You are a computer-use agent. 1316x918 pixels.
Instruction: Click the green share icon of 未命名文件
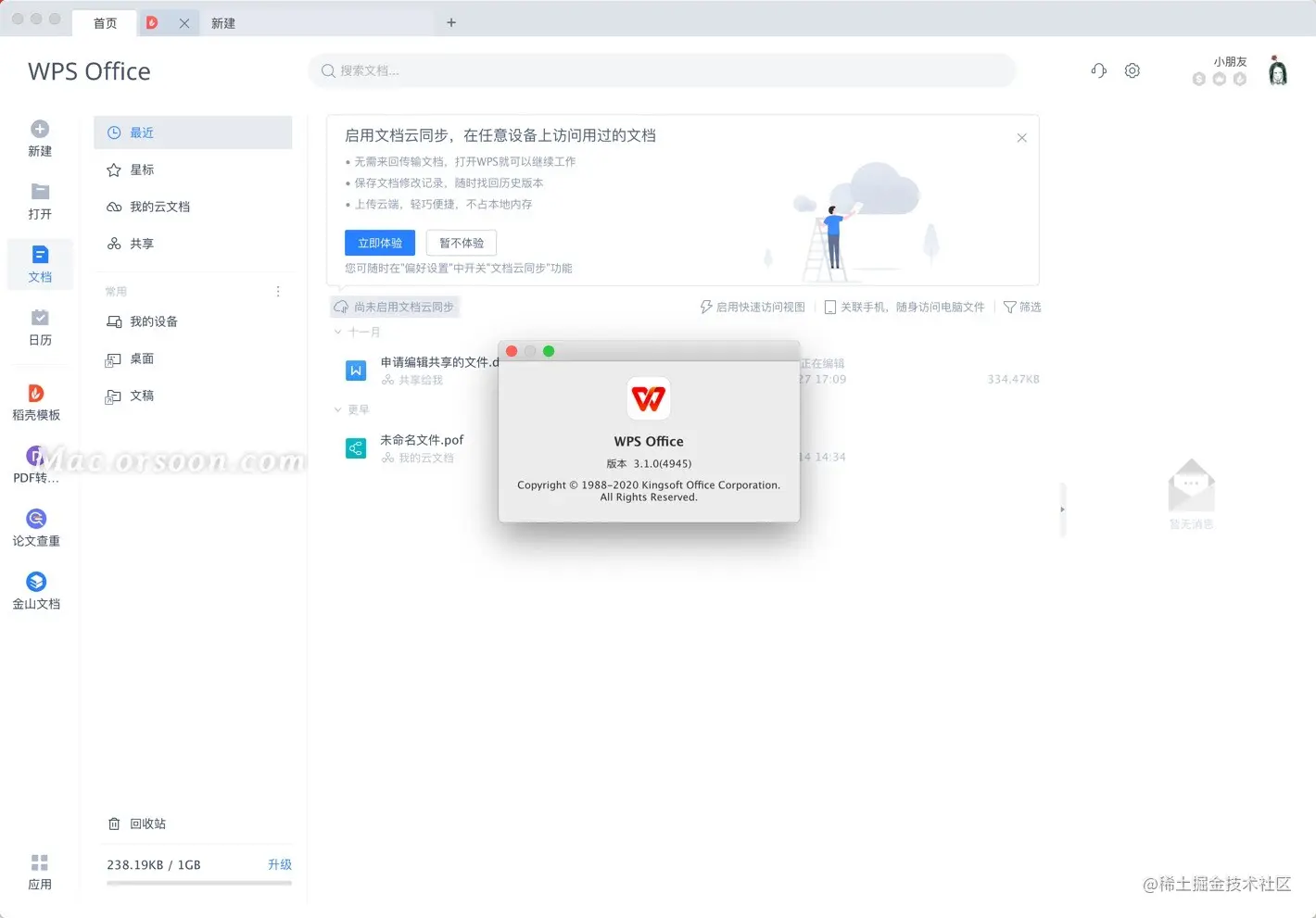[x=356, y=448]
